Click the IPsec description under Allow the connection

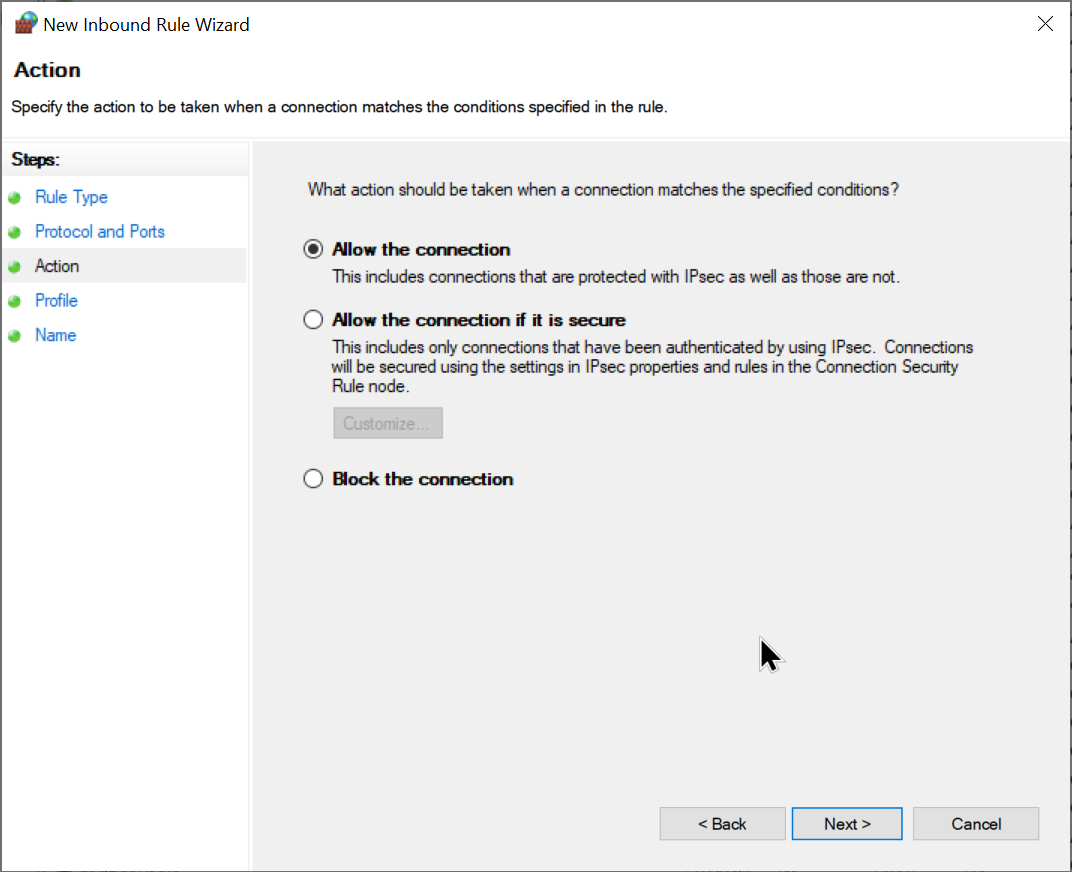click(616, 277)
